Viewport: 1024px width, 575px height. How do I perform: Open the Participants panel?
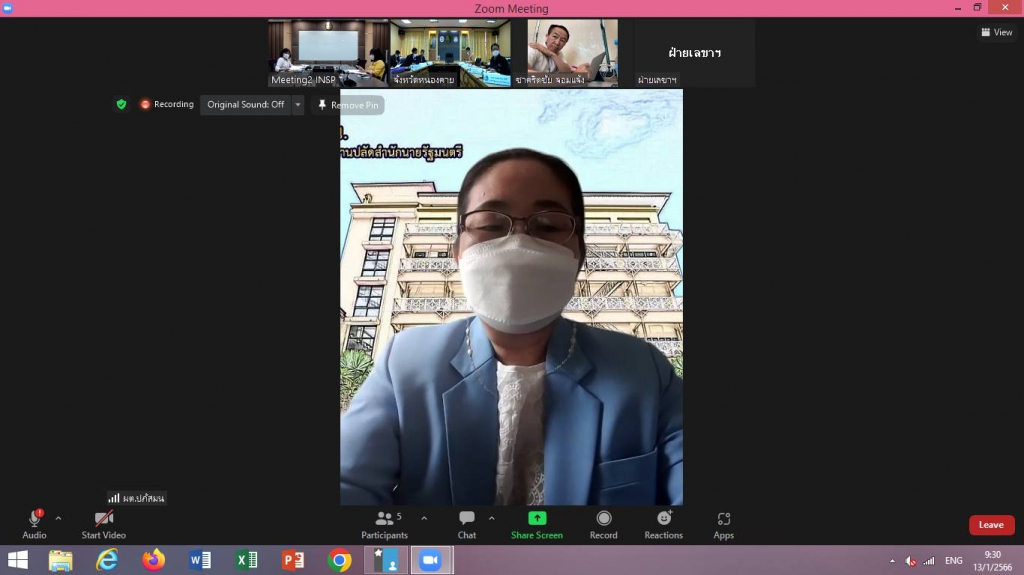(384, 525)
